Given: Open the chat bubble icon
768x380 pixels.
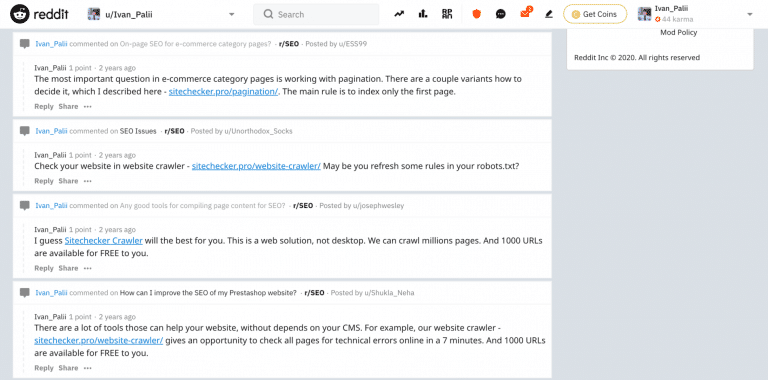Looking at the screenshot, I should point(501,14).
